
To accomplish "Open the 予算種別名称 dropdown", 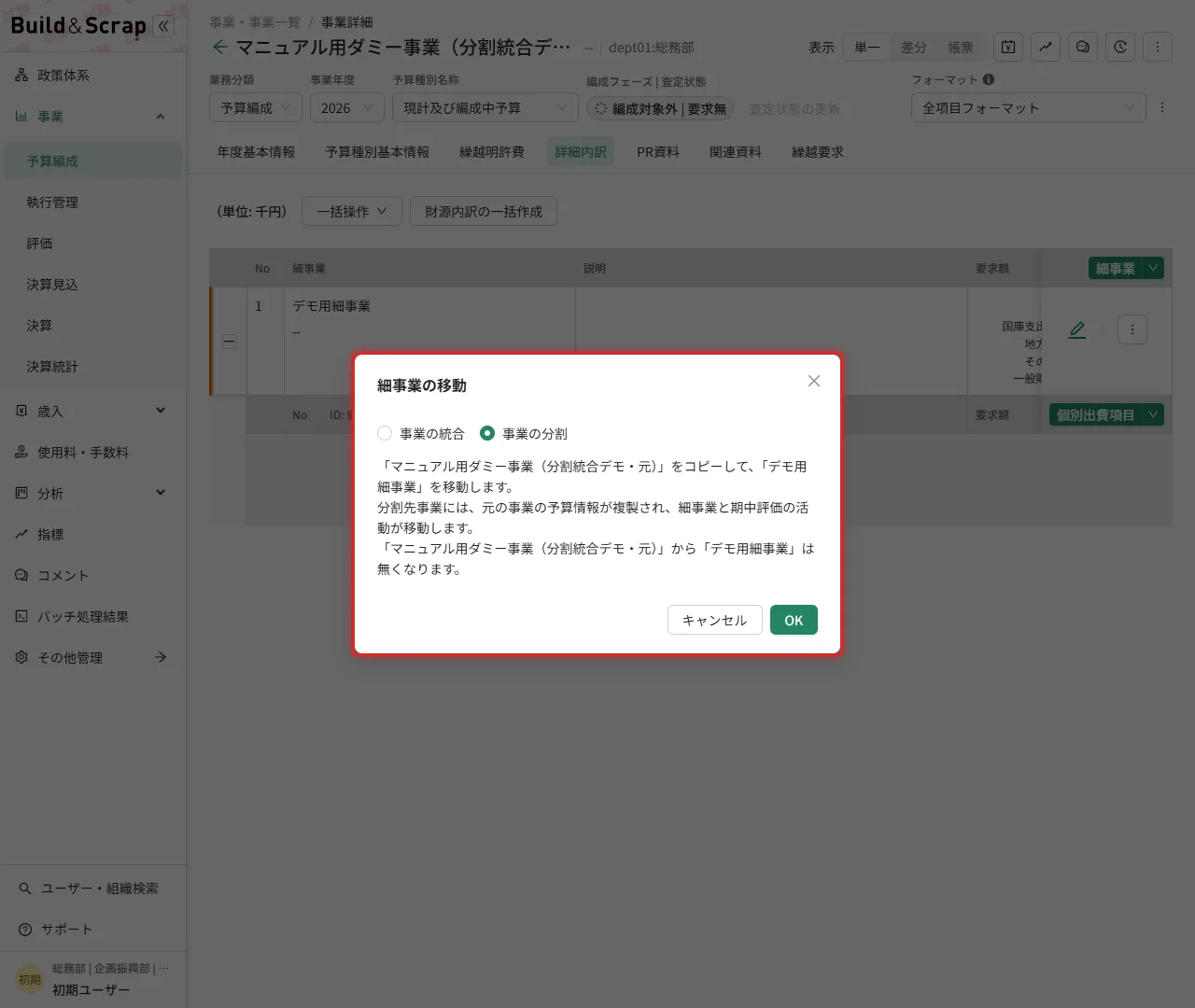I will [485, 108].
